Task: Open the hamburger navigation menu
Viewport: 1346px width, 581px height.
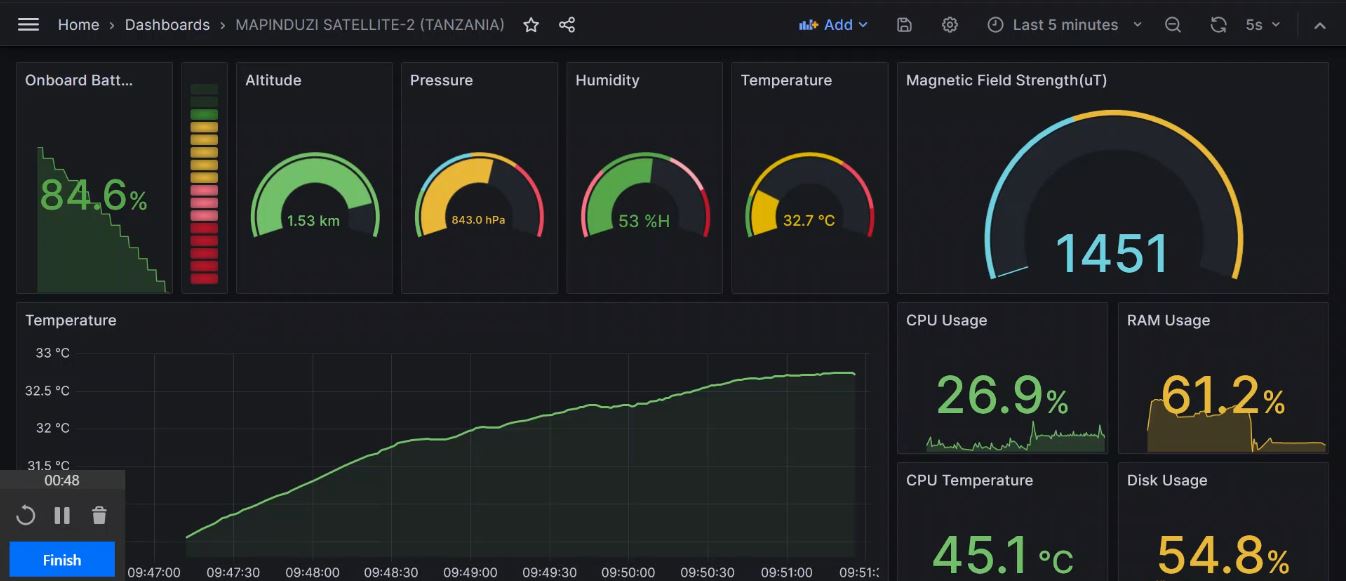Action: click(28, 25)
